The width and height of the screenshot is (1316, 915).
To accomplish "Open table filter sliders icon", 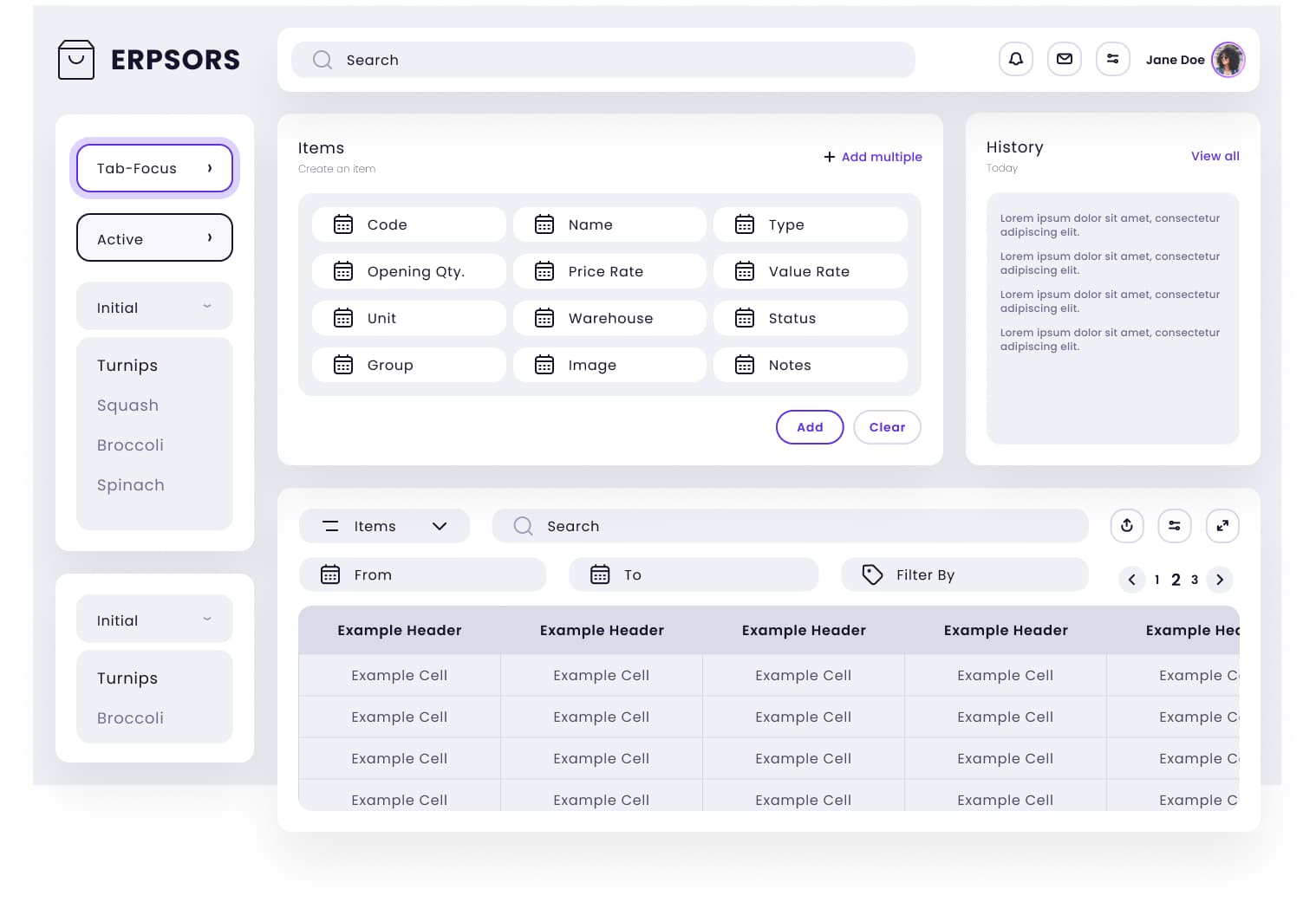I will (x=1175, y=526).
